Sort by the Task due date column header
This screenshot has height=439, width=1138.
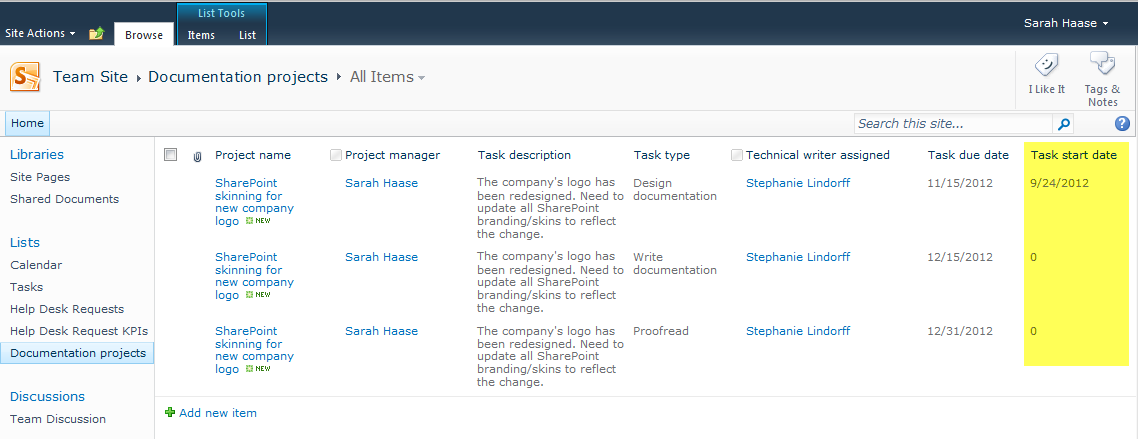(x=967, y=155)
